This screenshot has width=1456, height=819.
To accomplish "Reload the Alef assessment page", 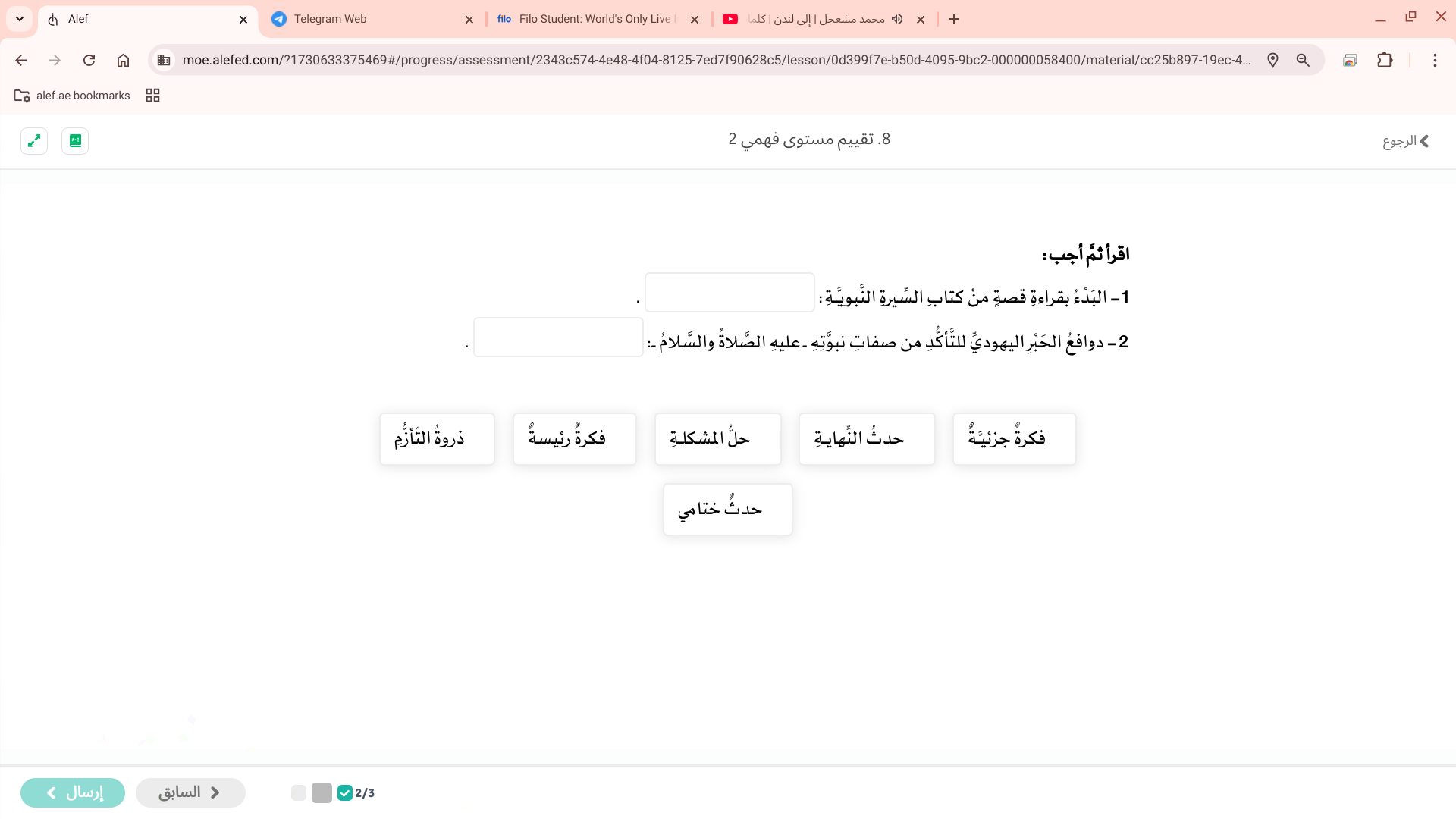I will [x=89, y=60].
